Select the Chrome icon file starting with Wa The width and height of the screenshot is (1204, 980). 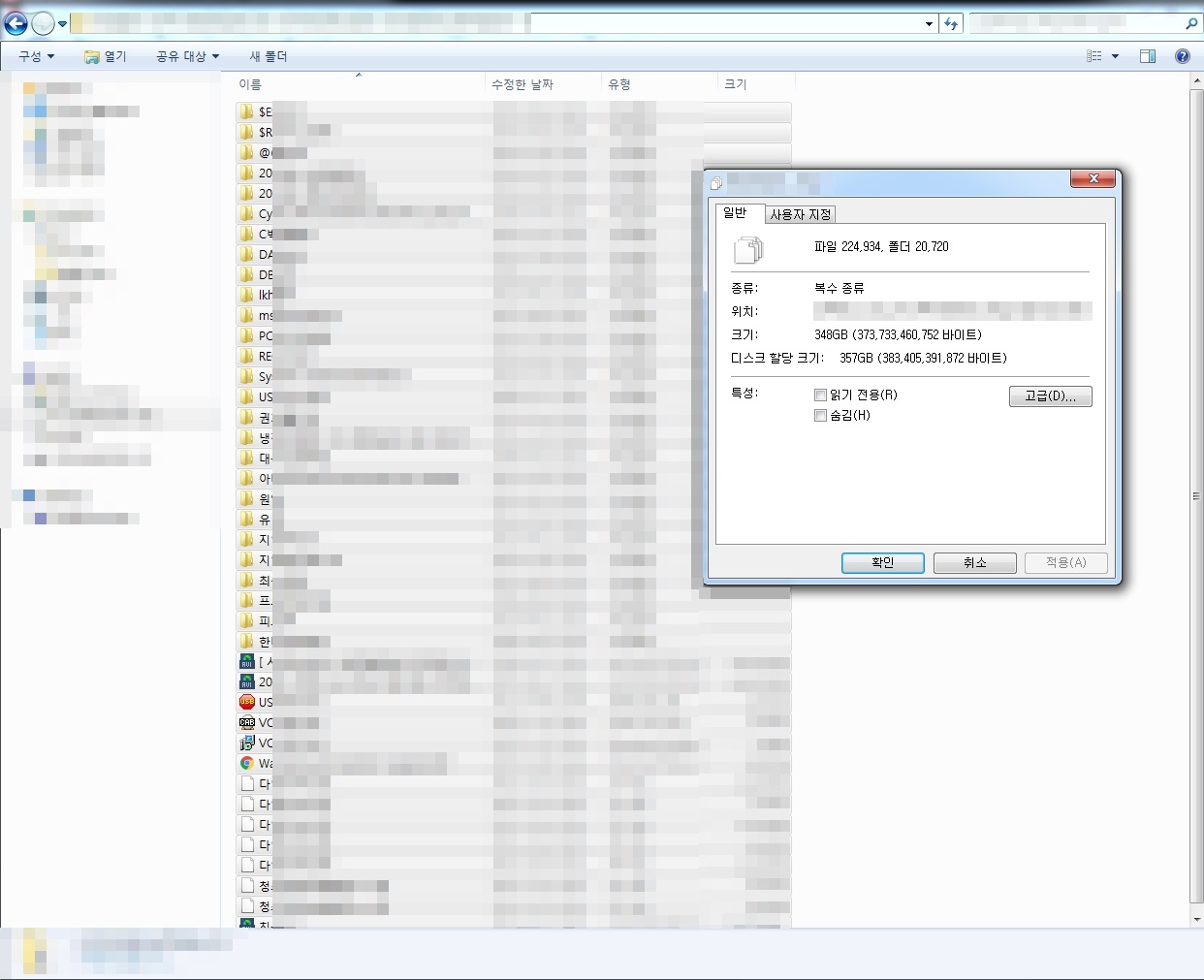point(247,763)
